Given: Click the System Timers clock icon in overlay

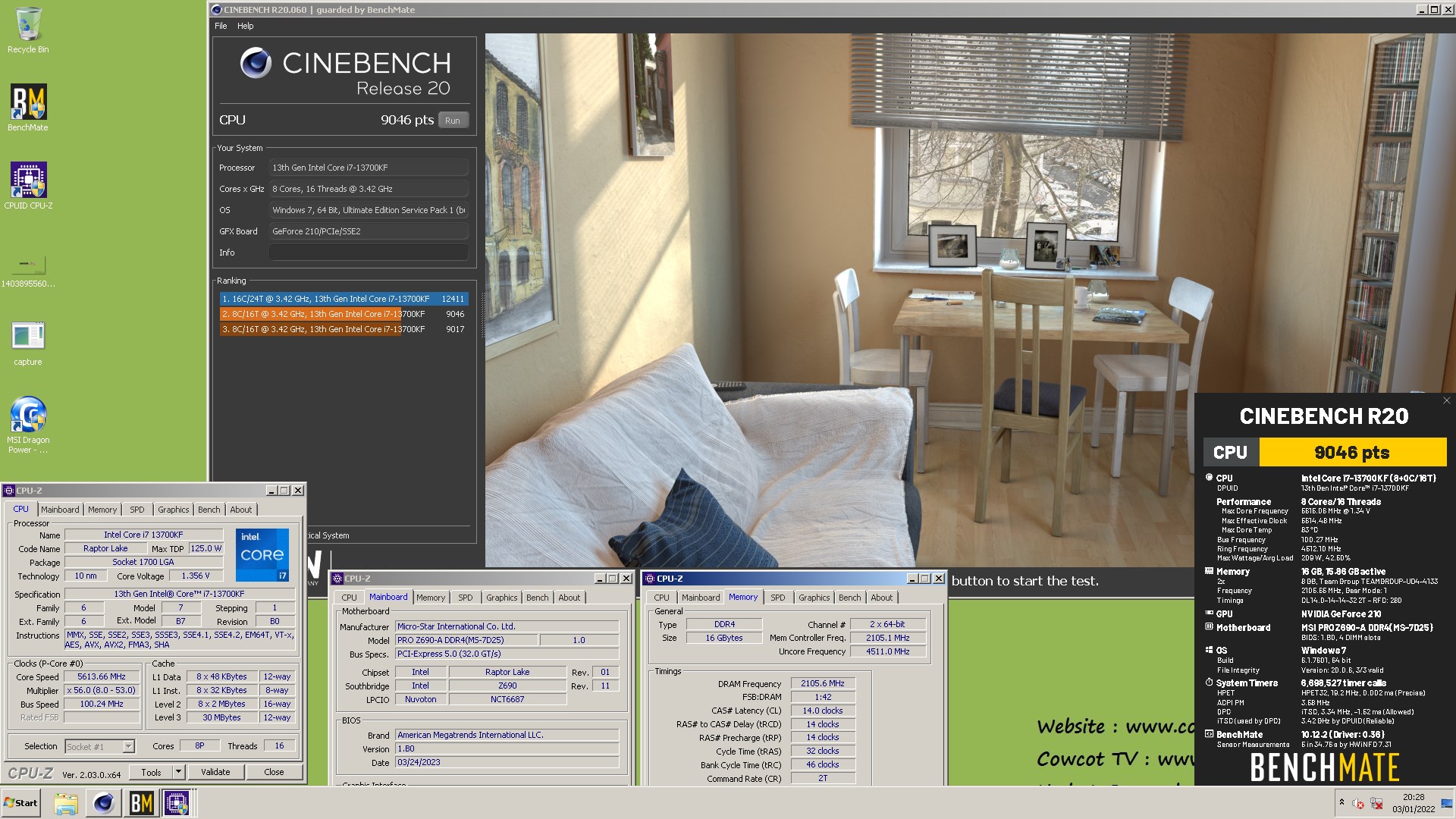Looking at the screenshot, I should pyautogui.click(x=1209, y=682).
